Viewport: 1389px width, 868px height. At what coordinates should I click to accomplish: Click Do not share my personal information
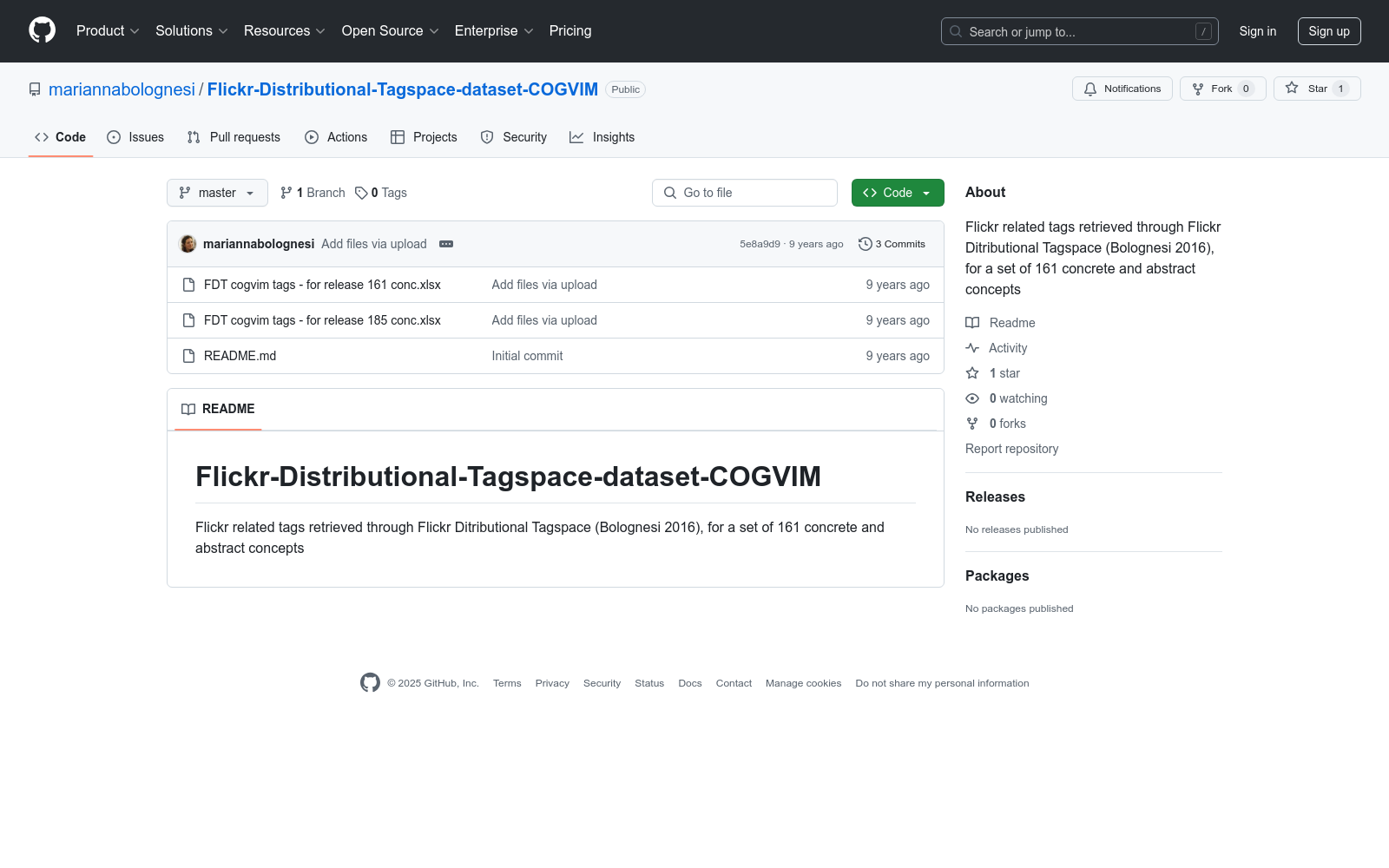[x=942, y=683]
